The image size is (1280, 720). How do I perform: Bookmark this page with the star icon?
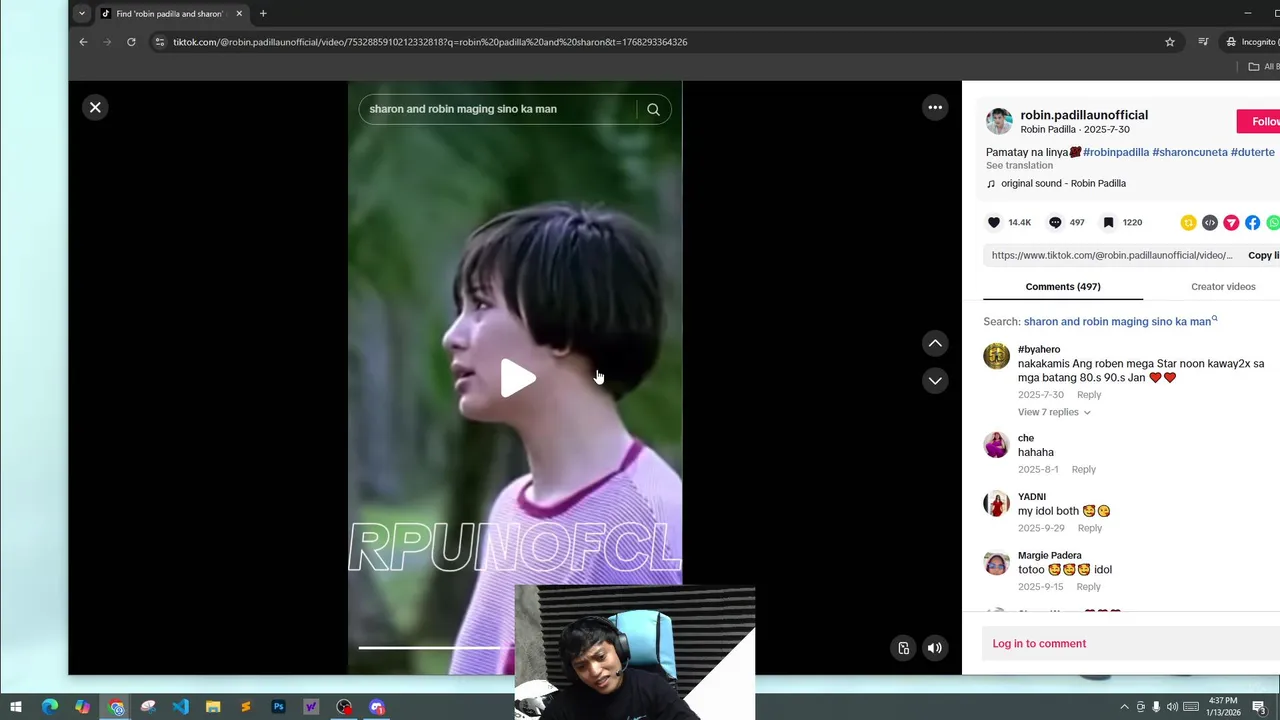[1170, 42]
